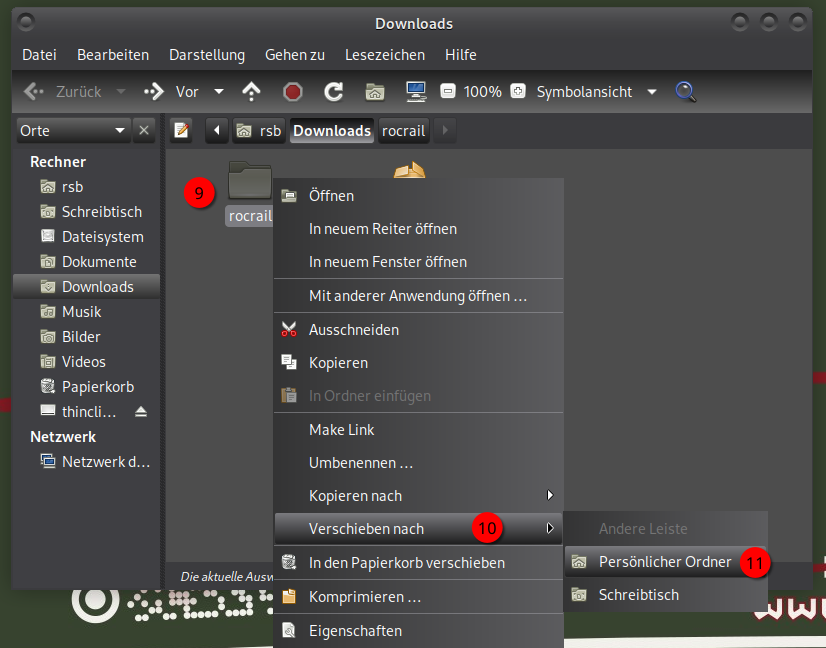The width and height of the screenshot is (826, 648).
Task: Click the rocrail breadcrumb path button
Action: click(403, 131)
